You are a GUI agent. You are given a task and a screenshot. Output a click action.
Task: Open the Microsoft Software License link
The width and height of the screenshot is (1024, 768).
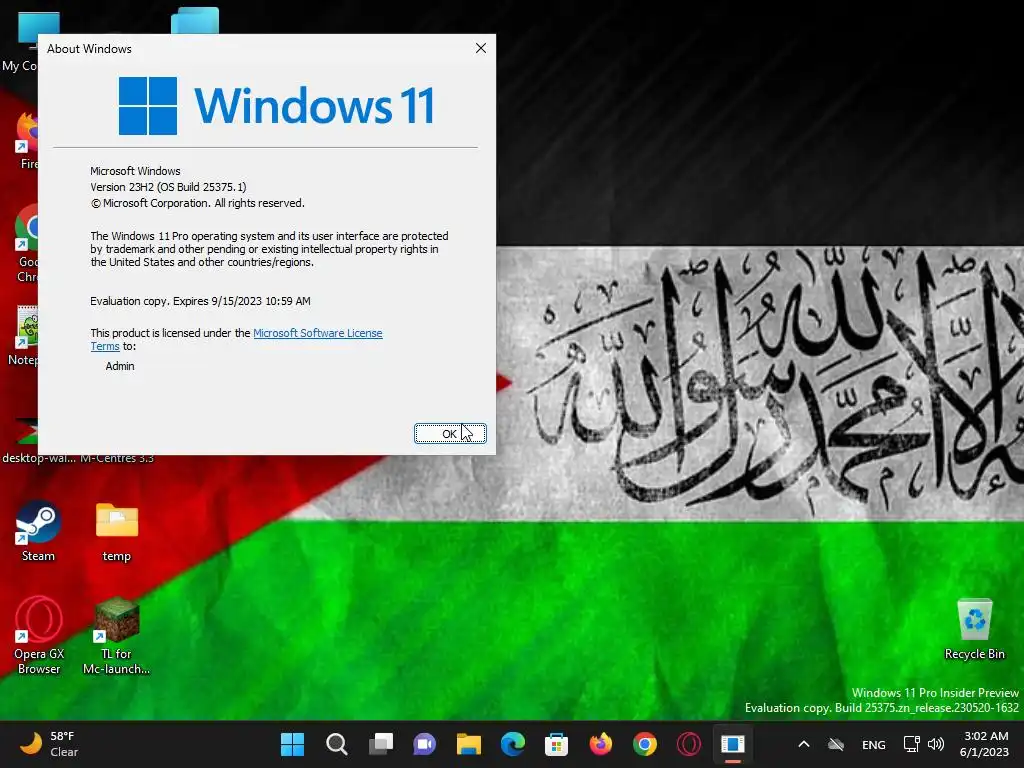click(317, 333)
